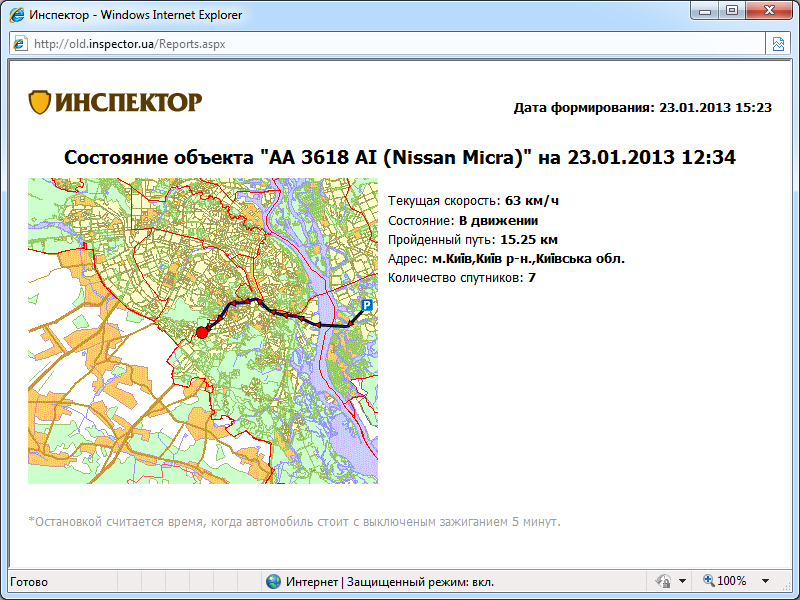Click the compatibility view icon in address bar

point(778,44)
